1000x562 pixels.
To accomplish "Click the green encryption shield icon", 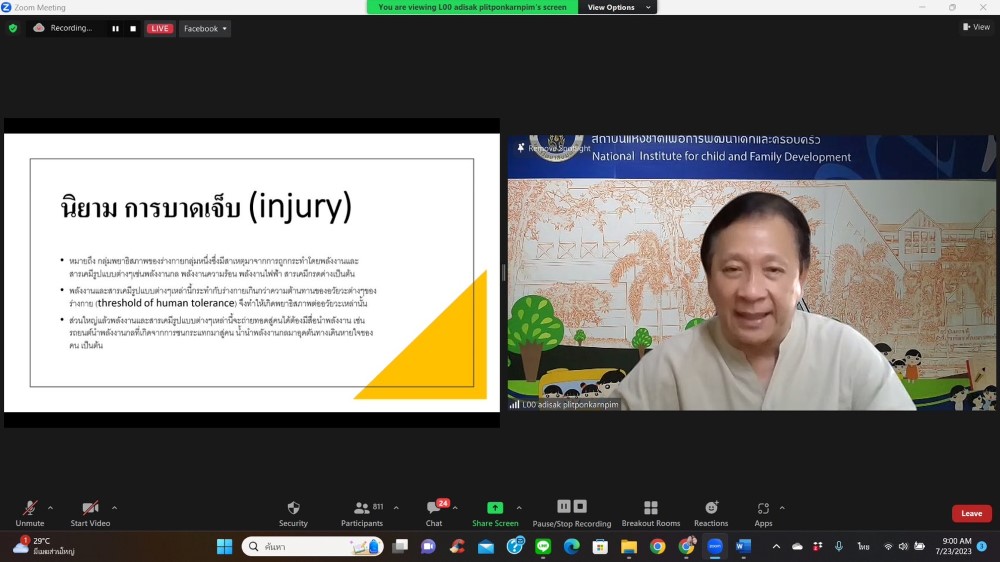I will coord(13,29).
